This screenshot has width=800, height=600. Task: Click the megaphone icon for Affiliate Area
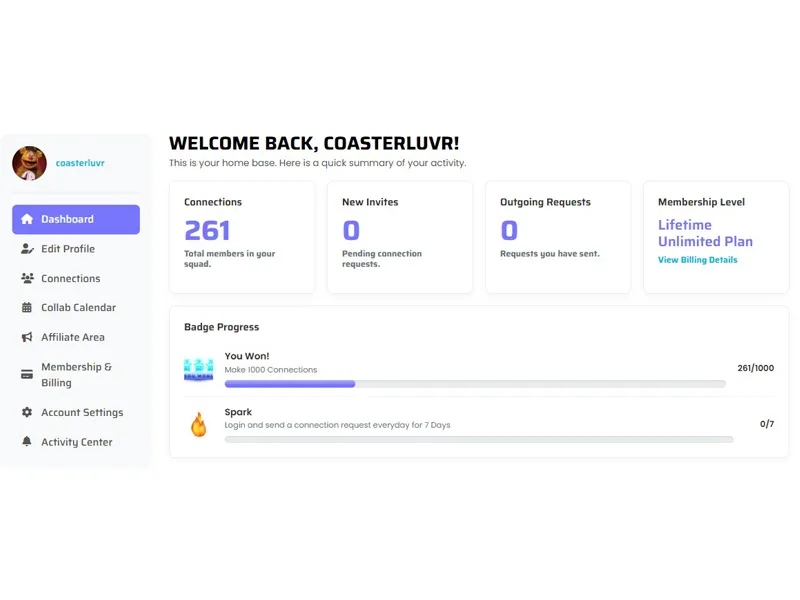click(27, 337)
